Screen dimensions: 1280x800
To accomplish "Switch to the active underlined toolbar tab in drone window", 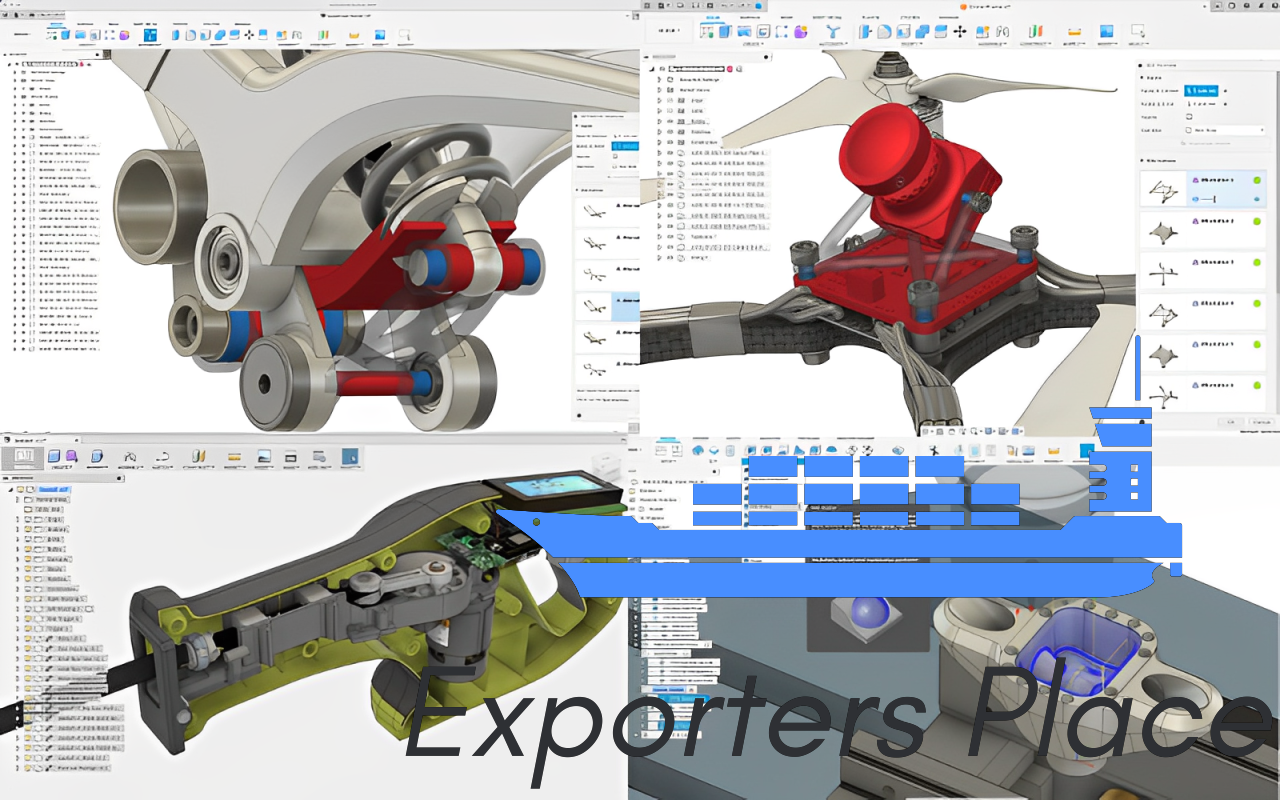I will 713,18.
